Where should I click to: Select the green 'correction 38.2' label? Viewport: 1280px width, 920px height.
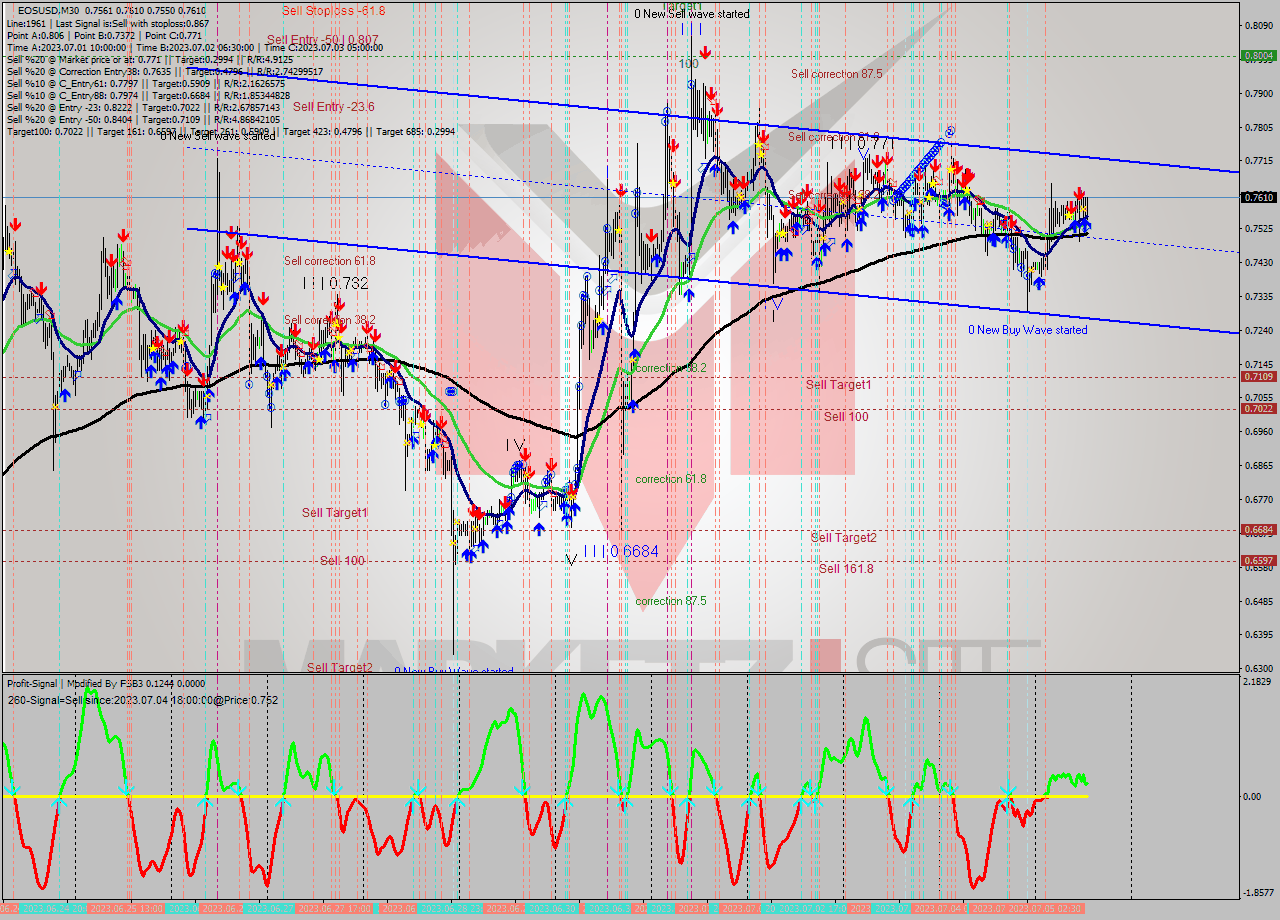point(671,368)
